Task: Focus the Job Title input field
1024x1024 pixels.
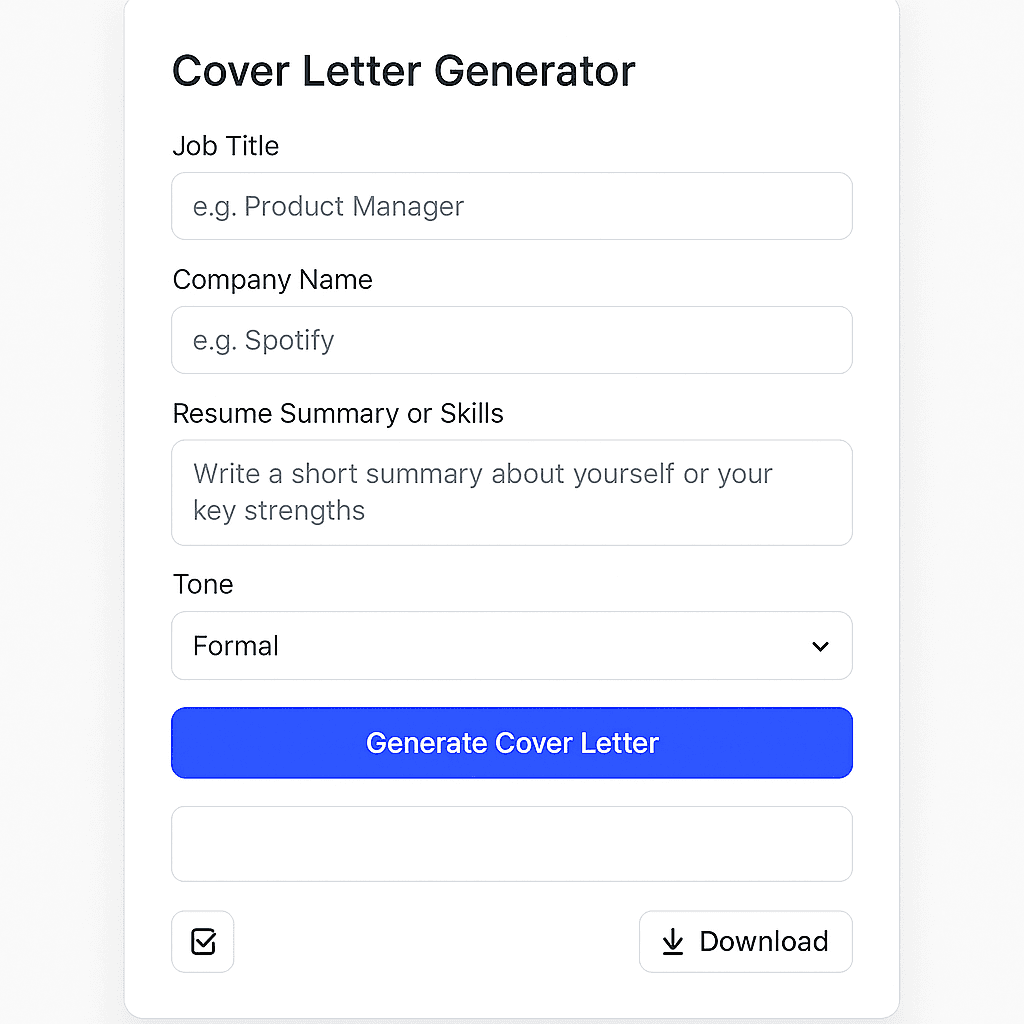Action: 512,206
